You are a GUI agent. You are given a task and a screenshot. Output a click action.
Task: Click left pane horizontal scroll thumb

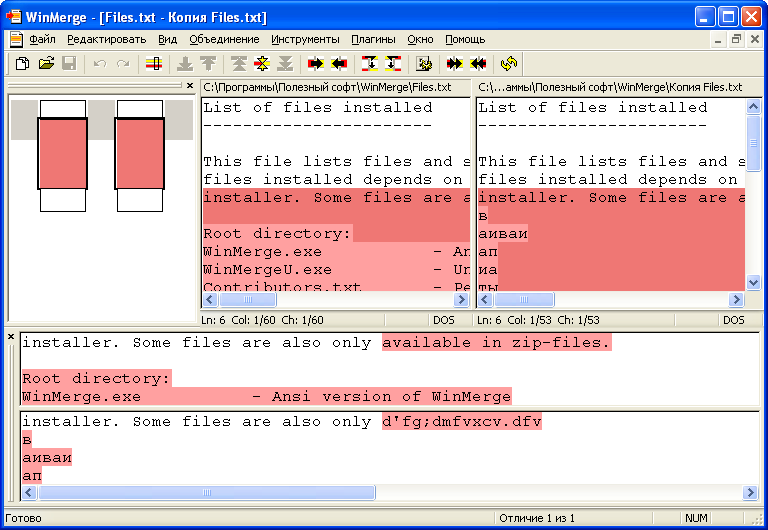coord(248,299)
